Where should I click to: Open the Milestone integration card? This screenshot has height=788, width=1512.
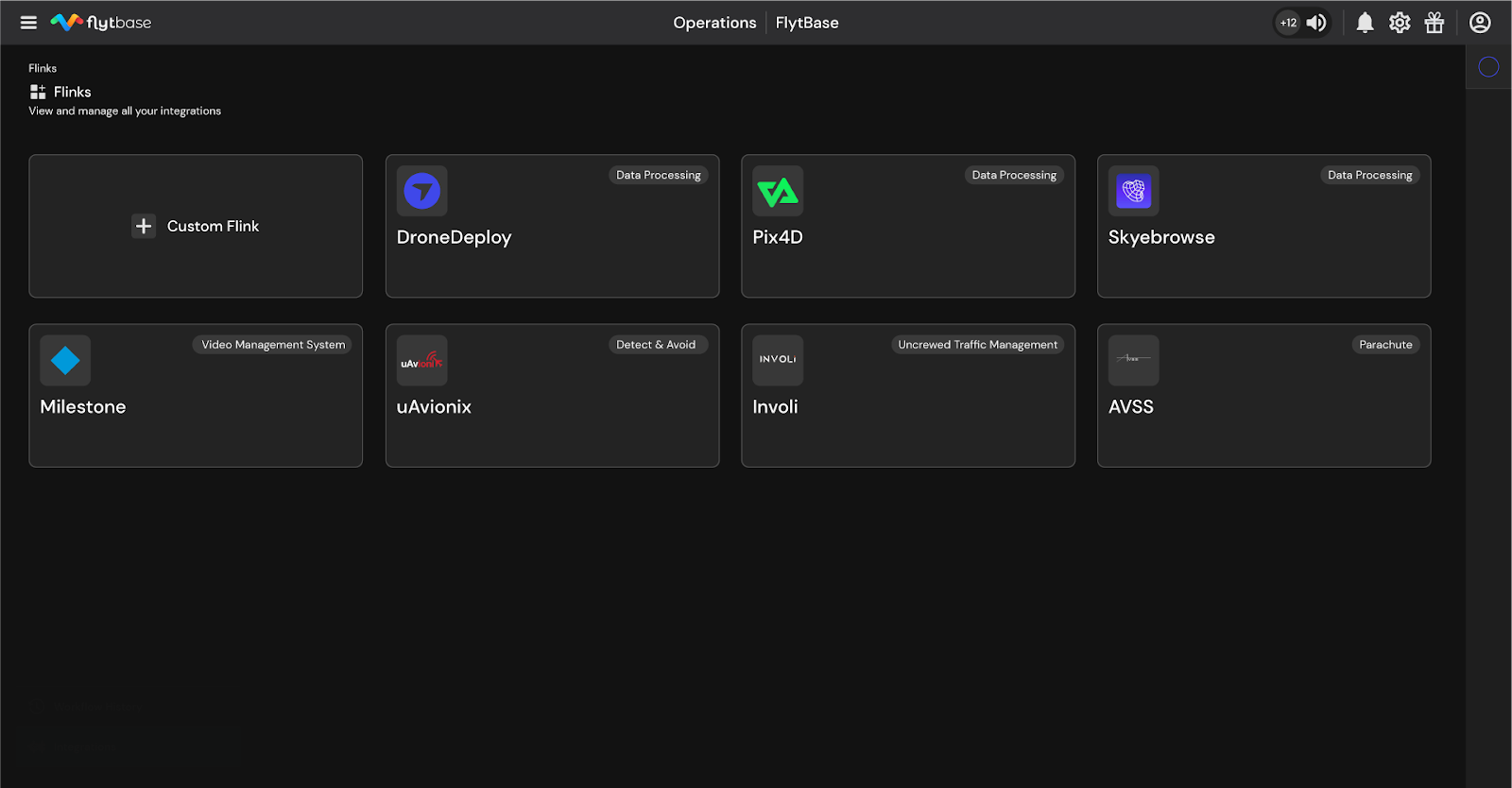[x=196, y=396]
